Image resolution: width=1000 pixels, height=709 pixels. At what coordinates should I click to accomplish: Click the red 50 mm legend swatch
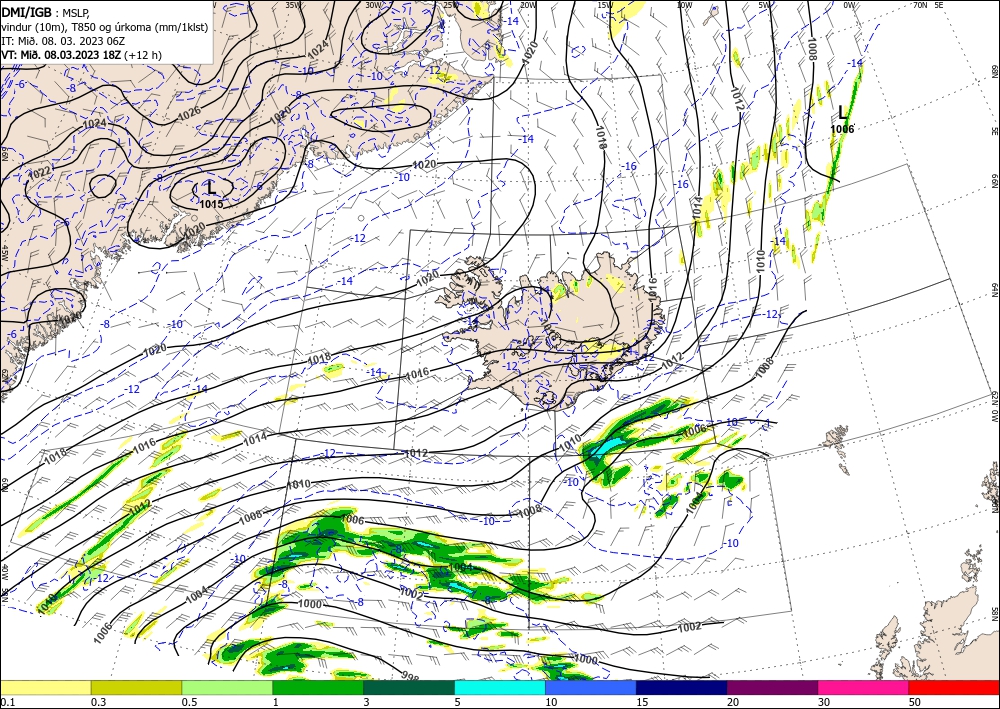pos(954,687)
